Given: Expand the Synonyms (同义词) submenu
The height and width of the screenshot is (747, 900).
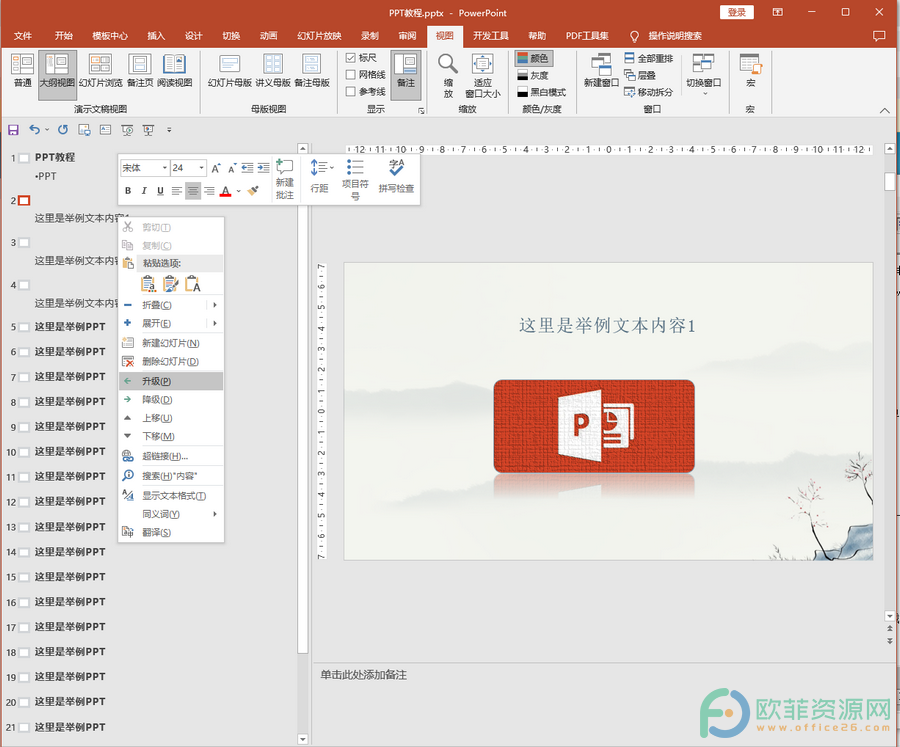Looking at the screenshot, I should [x=215, y=514].
